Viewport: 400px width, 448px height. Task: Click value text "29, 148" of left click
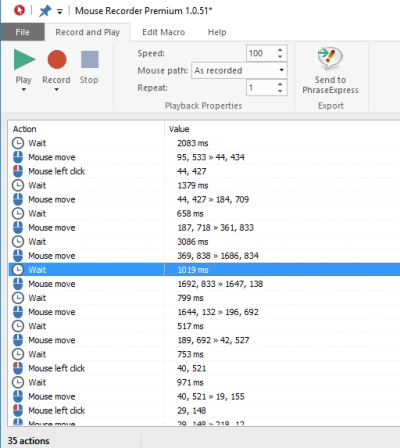click(192, 410)
